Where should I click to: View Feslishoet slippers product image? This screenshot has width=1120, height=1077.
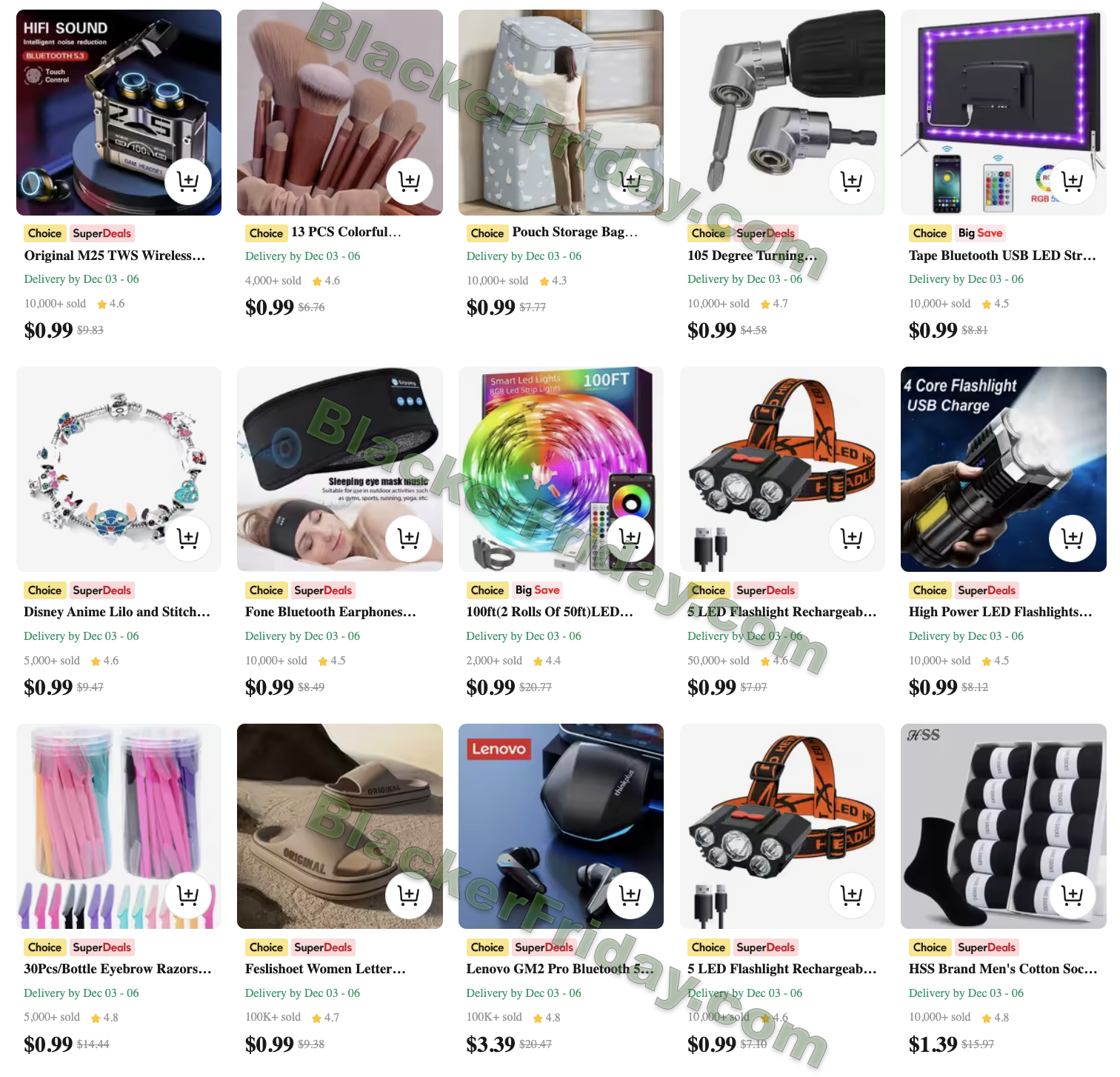[x=340, y=826]
